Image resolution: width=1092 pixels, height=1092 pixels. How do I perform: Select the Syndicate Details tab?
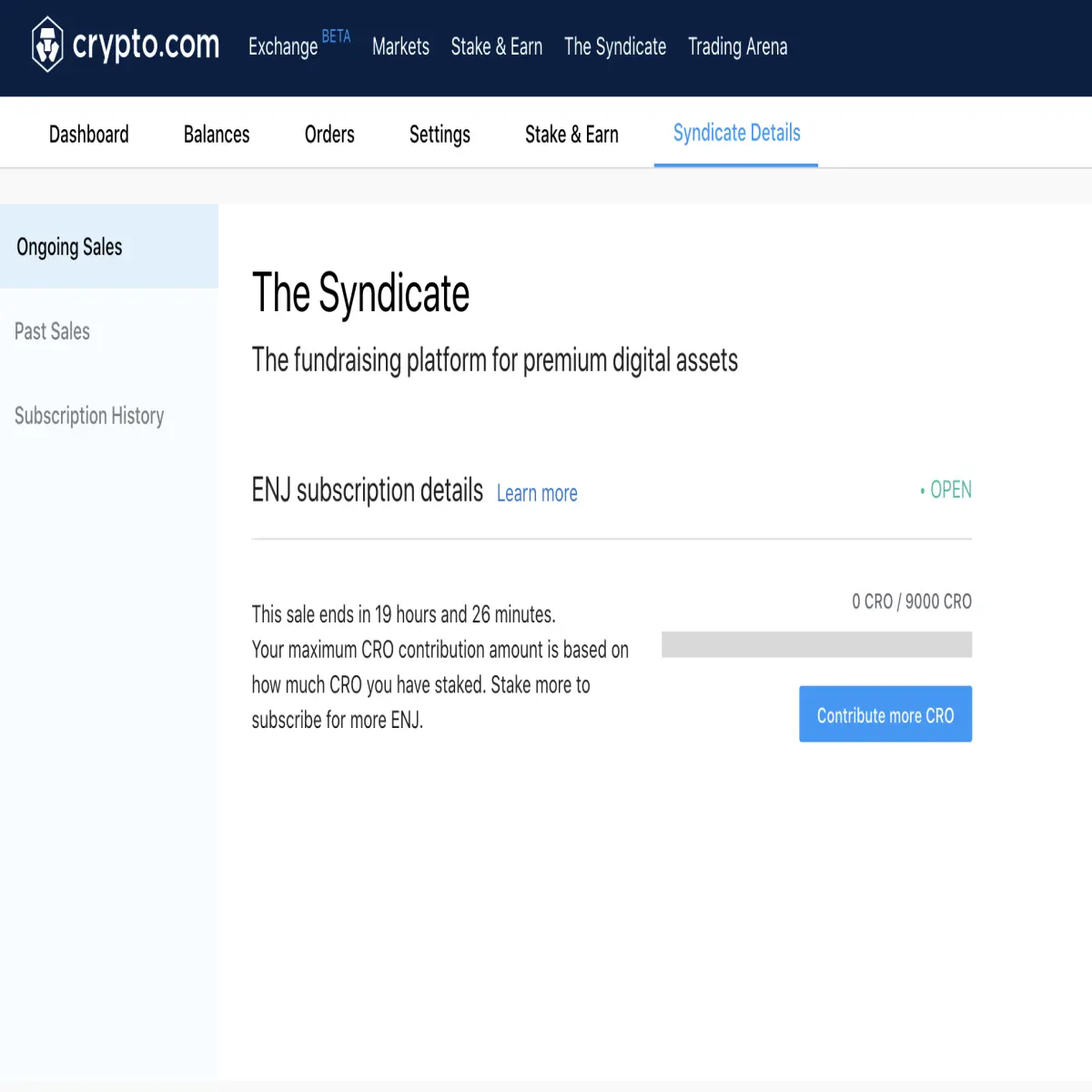pos(736,133)
